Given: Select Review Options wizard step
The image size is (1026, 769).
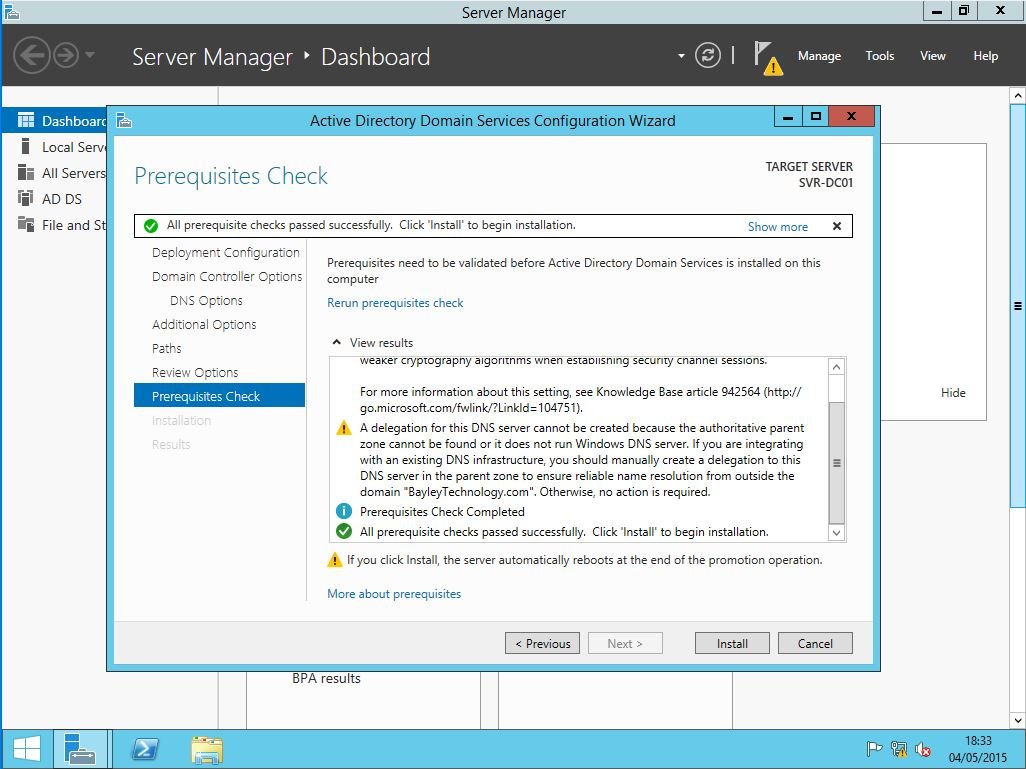Looking at the screenshot, I should (195, 372).
